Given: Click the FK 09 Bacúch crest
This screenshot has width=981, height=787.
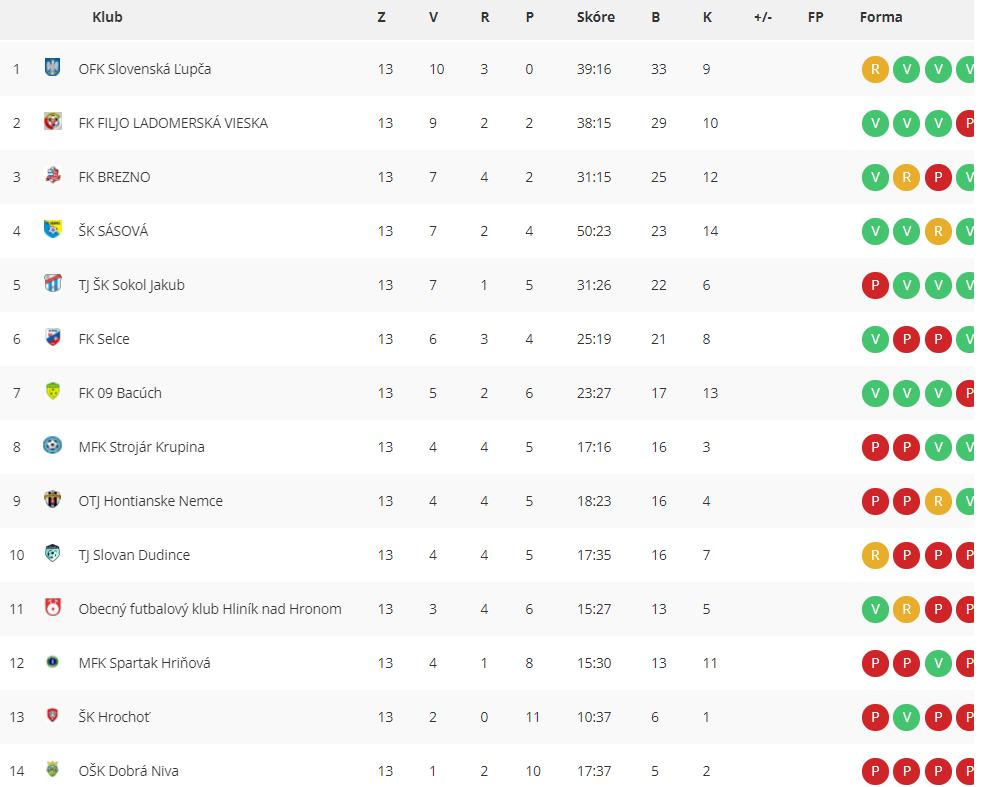Looking at the screenshot, I should 53,391.
